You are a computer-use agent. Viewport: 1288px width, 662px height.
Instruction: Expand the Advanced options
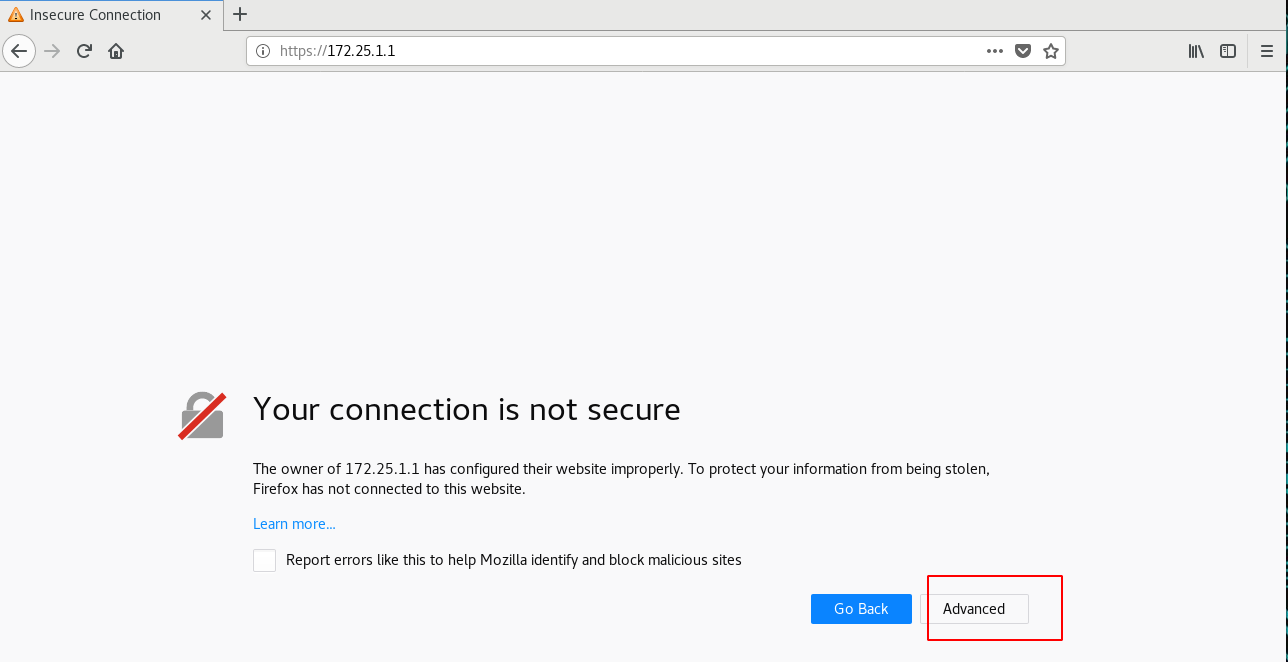(974, 609)
